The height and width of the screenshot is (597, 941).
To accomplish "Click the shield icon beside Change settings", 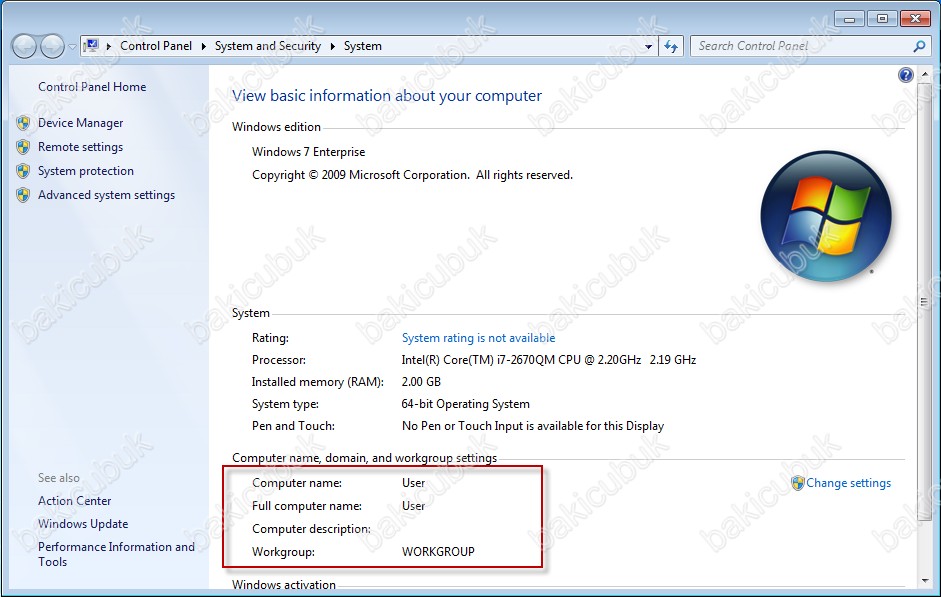I will [798, 484].
